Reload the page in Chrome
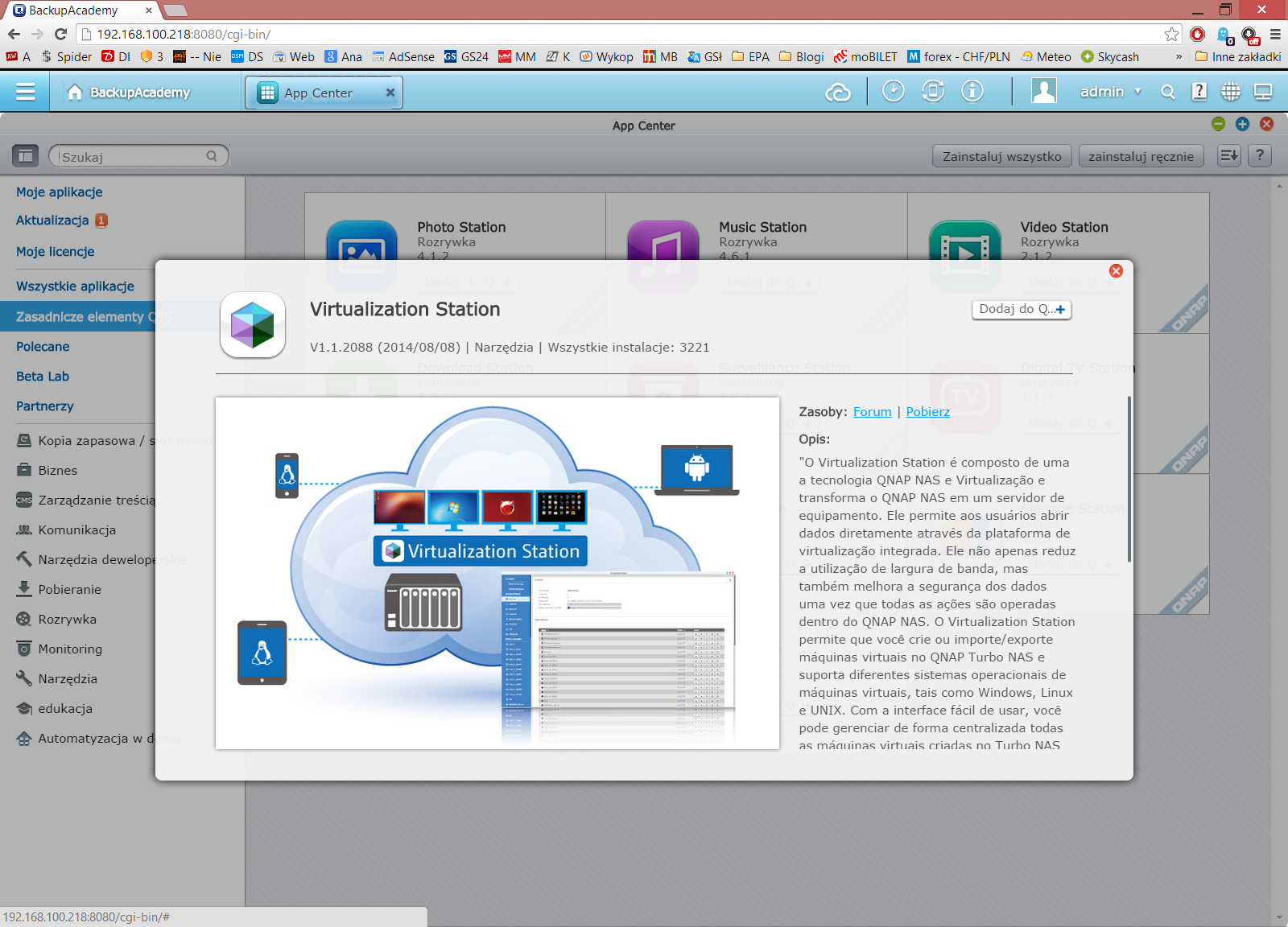1288x927 pixels. click(60, 34)
